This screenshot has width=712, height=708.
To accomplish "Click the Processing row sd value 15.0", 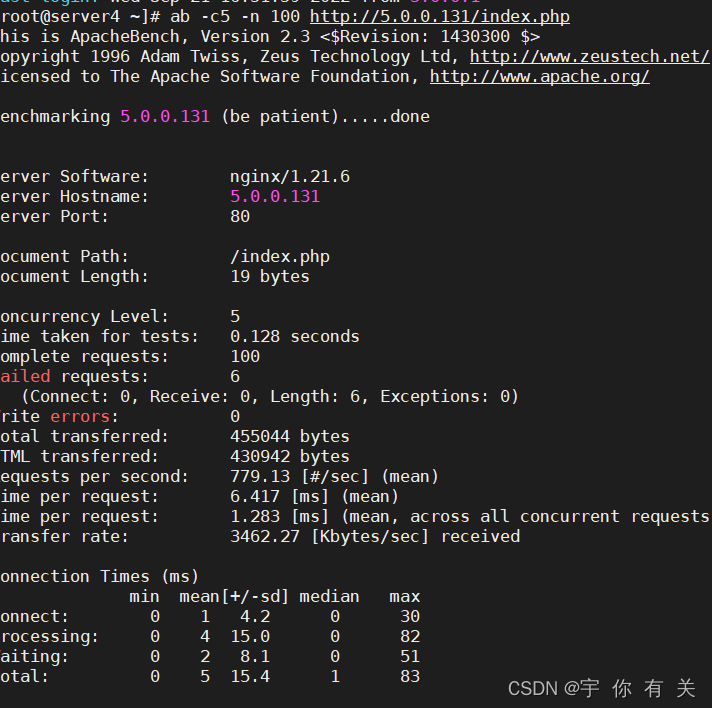I will coord(250,636).
